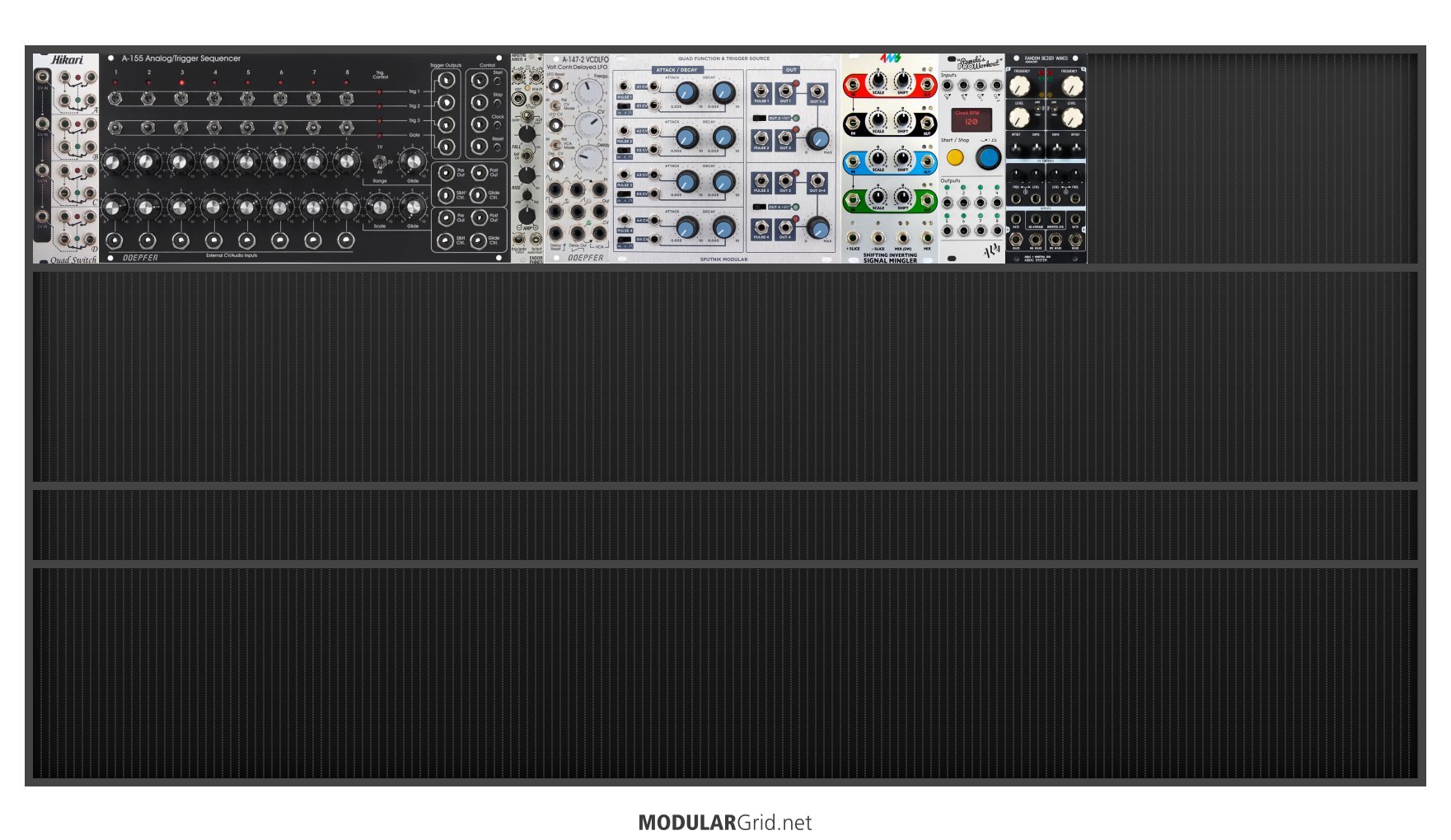1451x840 pixels.
Task: Click the A-147-2 Frequ knob
Action: point(587,91)
